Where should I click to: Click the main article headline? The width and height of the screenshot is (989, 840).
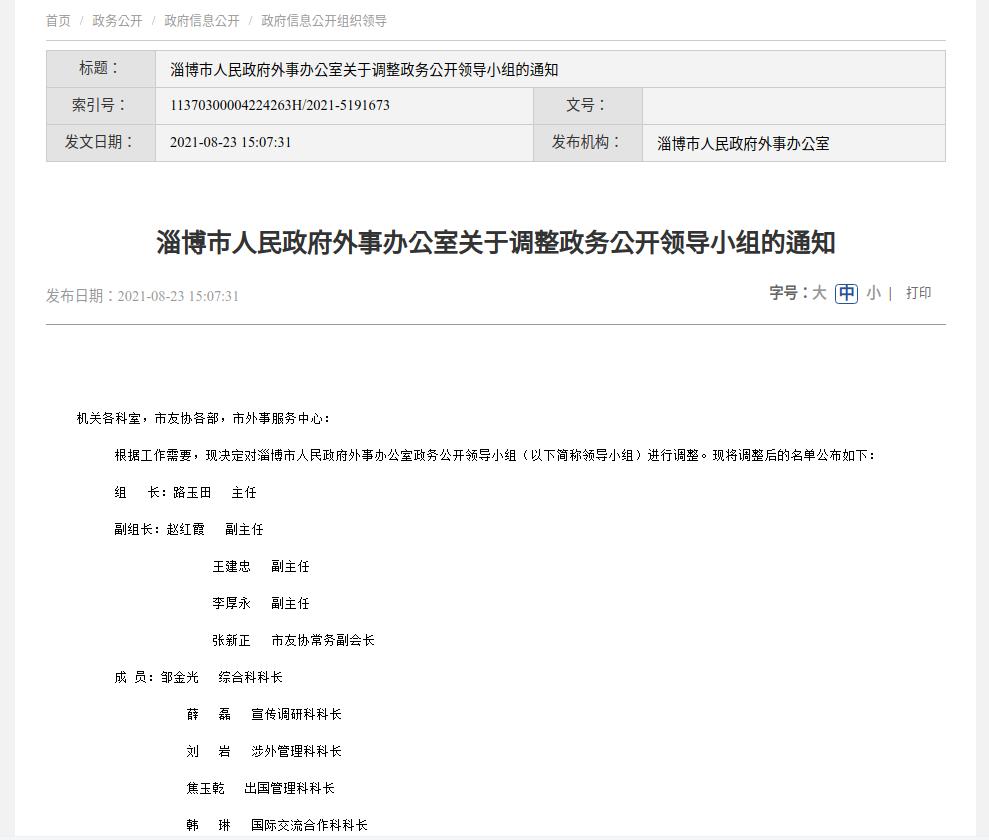(496, 243)
